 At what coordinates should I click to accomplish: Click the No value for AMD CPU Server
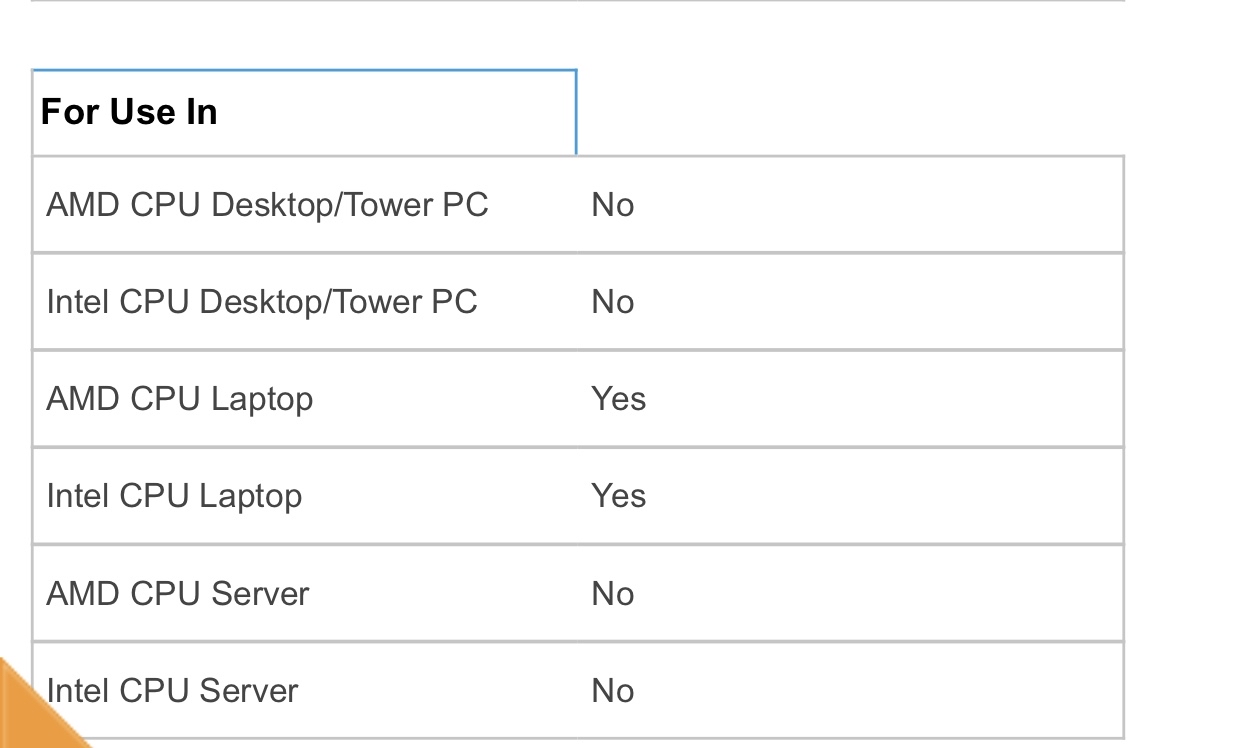pyautogui.click(x=612, y=593)
